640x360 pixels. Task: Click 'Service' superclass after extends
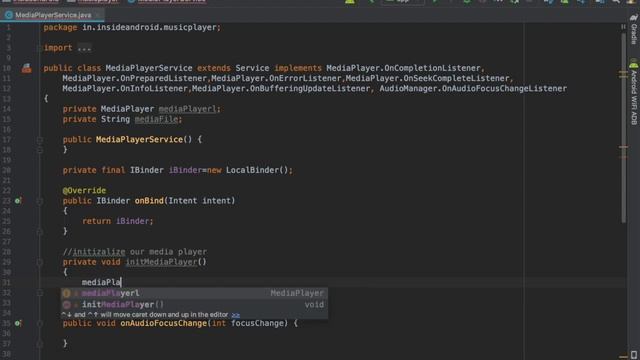(x=252, y=68)
